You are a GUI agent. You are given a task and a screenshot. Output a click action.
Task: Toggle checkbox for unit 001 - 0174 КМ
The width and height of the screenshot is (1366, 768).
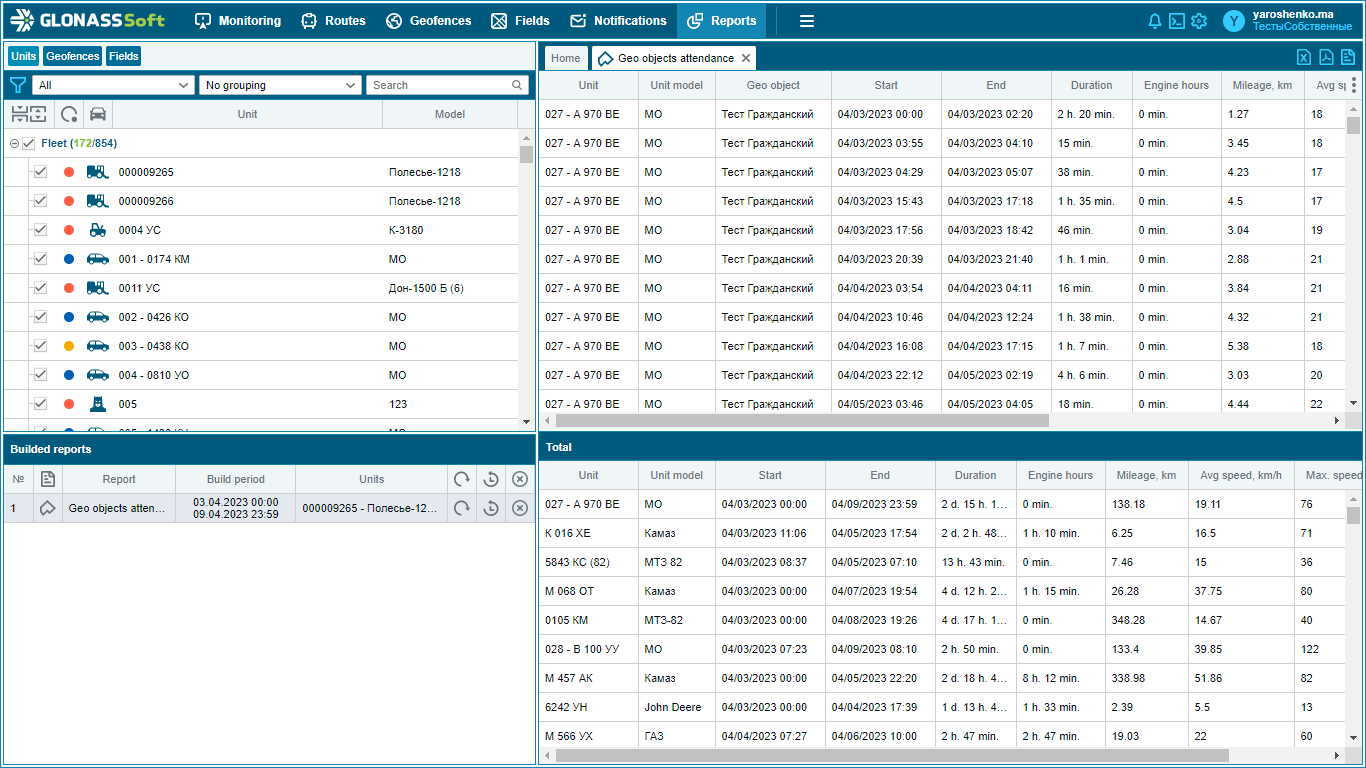coord(41,259)
